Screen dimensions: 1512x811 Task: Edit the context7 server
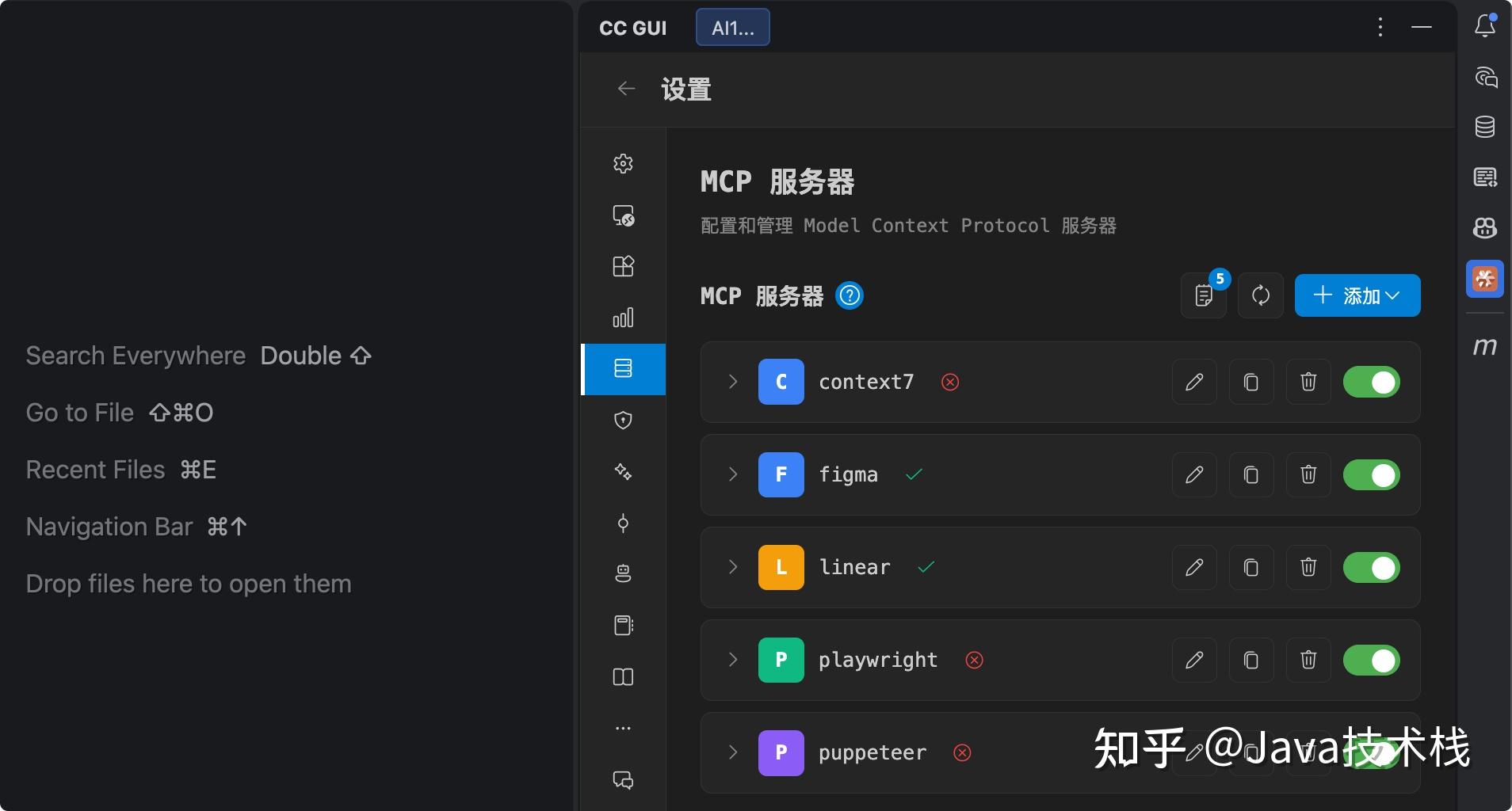pos(1194,382)
